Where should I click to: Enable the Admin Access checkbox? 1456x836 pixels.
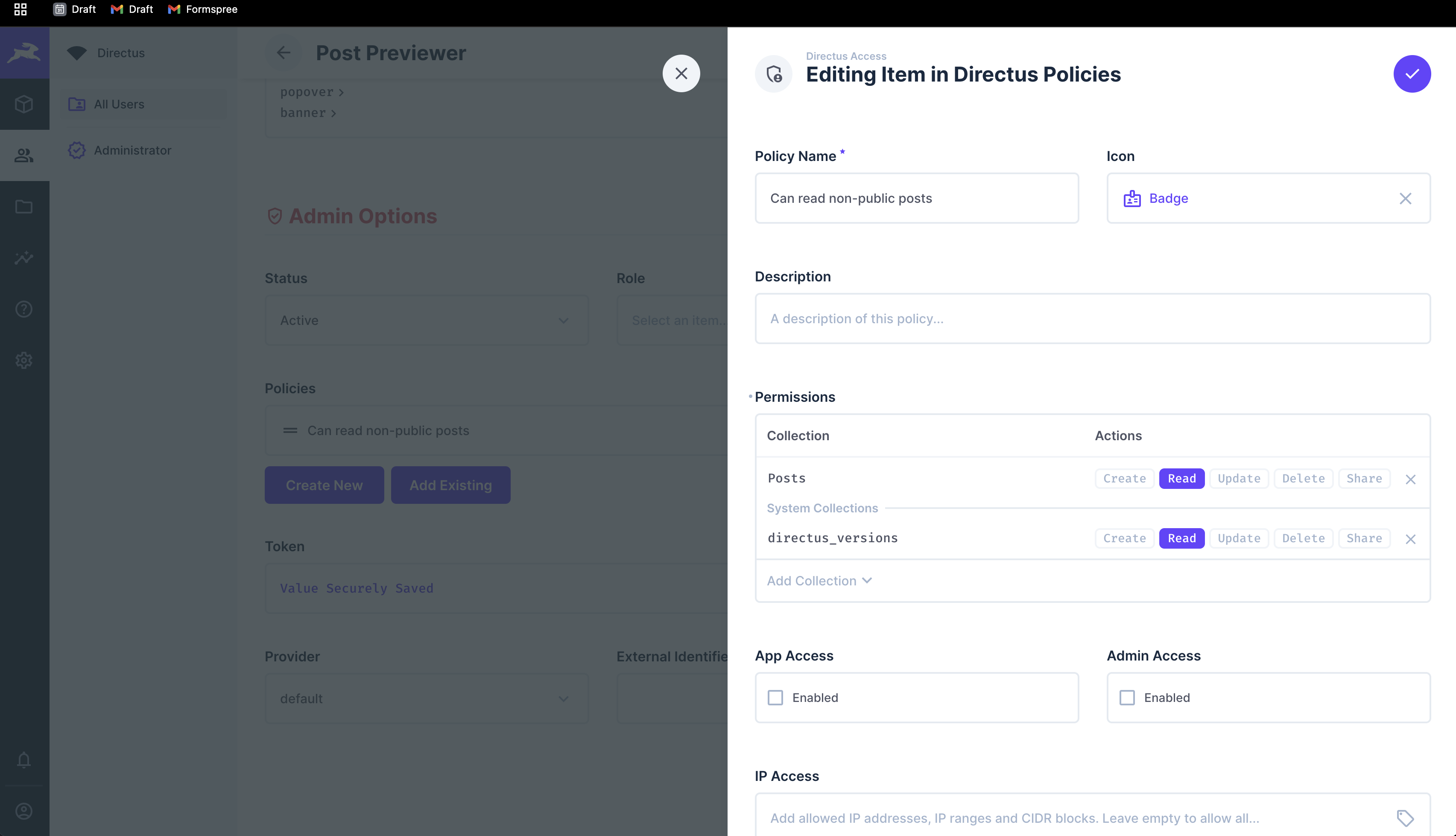1127,697
